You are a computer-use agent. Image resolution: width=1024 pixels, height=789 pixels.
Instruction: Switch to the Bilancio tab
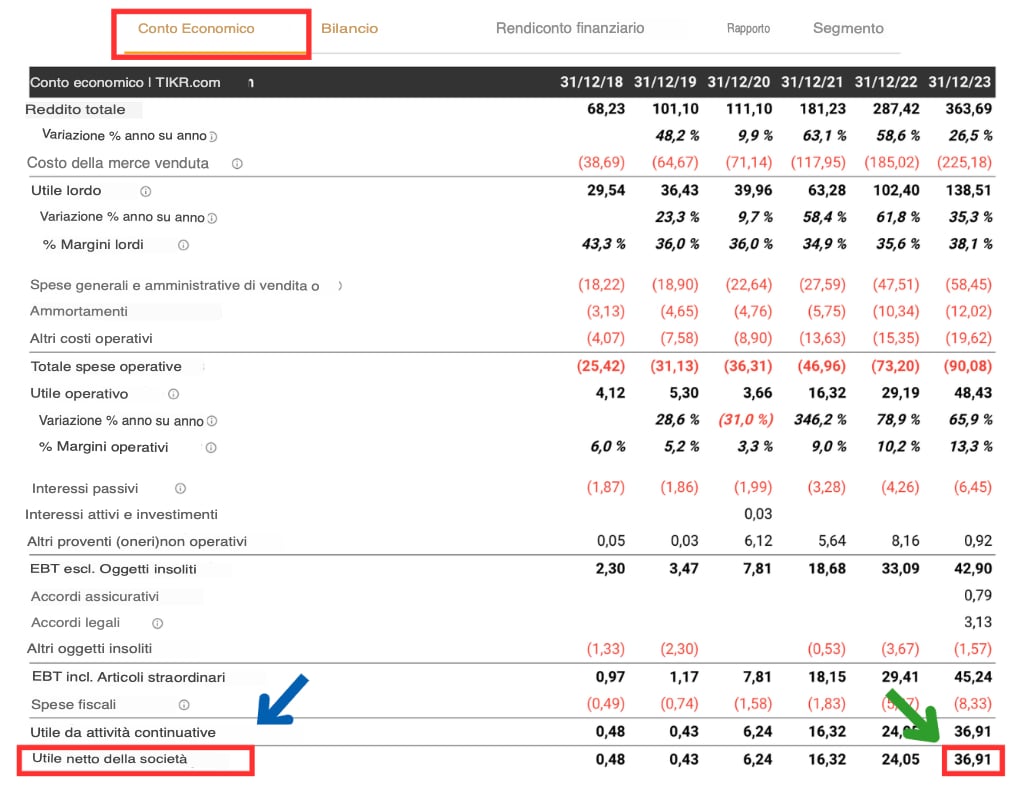coord(349,28)
